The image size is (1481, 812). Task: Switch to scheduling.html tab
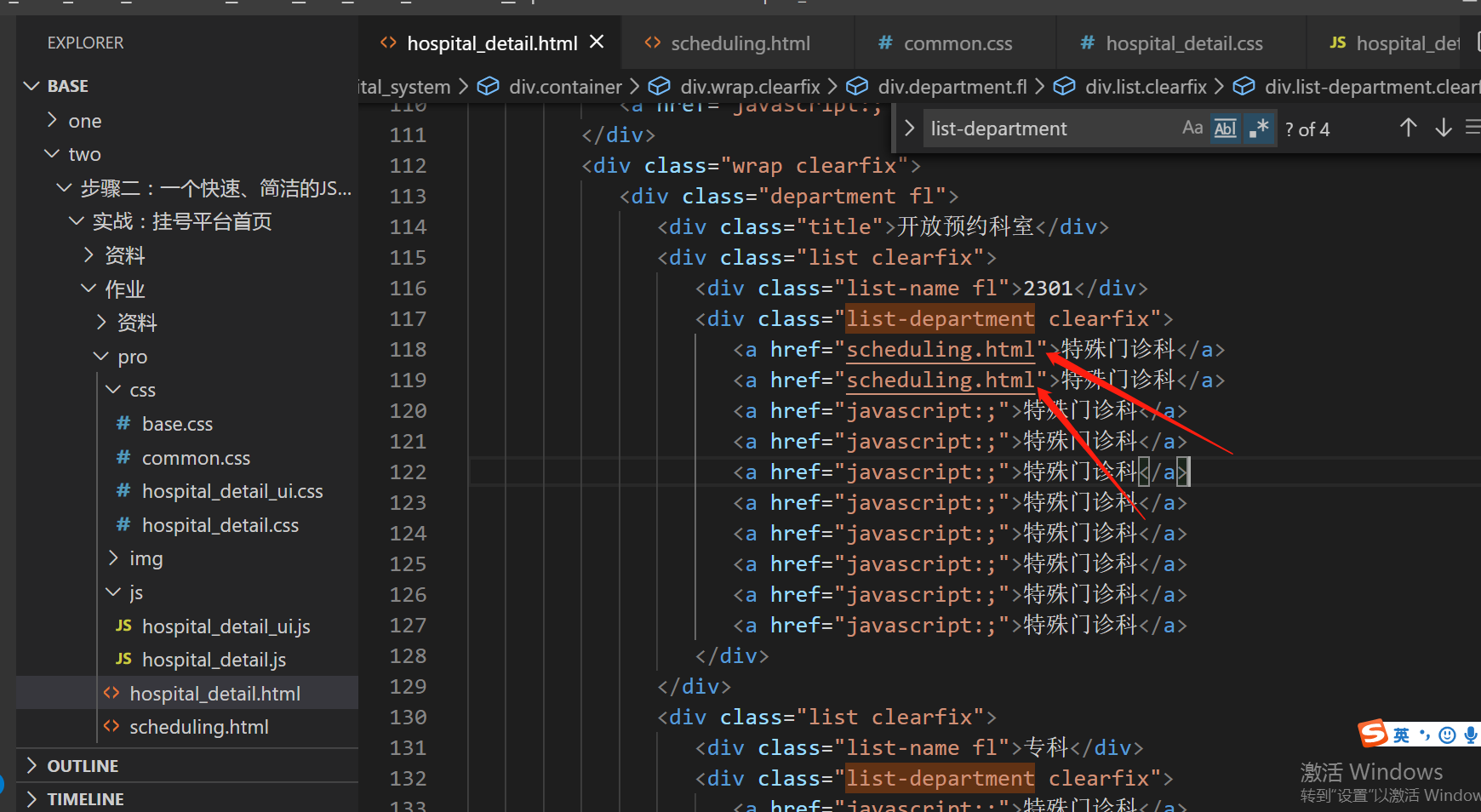739,43
